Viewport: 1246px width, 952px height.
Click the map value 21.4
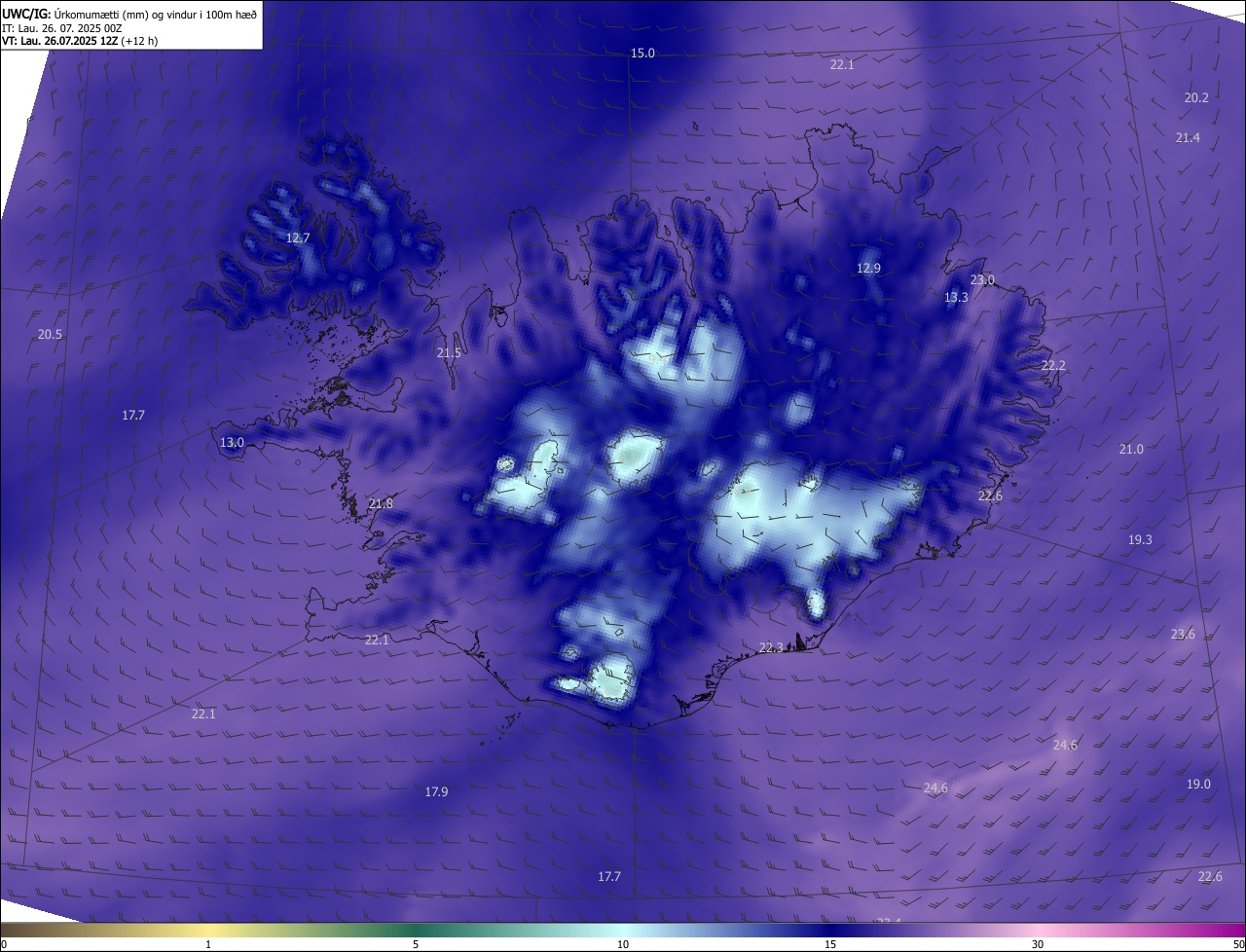coord(1188,138)
